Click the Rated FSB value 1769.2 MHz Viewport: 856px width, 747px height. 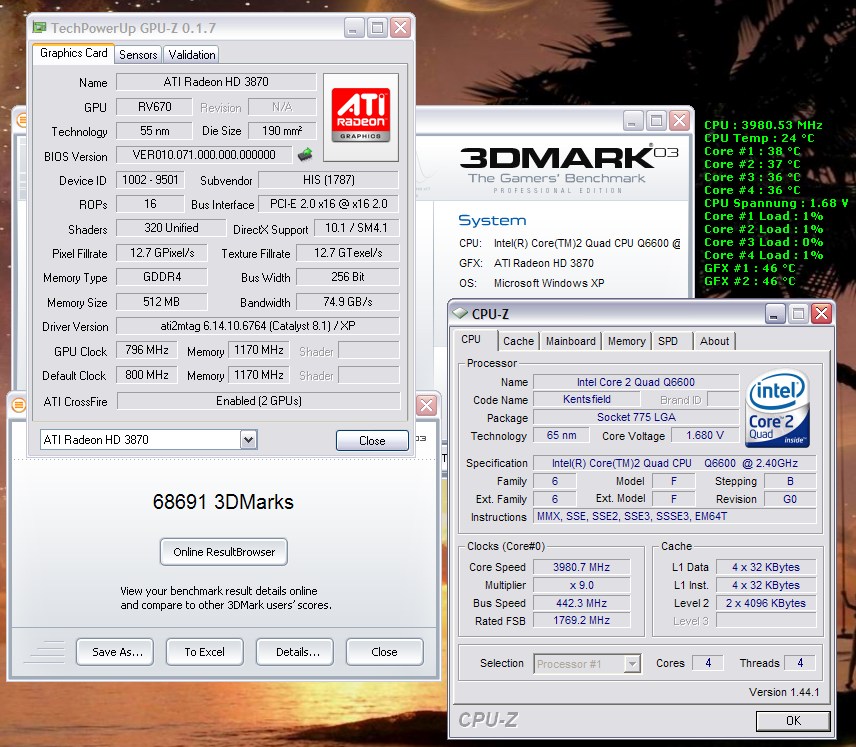(x=581, y=620)
